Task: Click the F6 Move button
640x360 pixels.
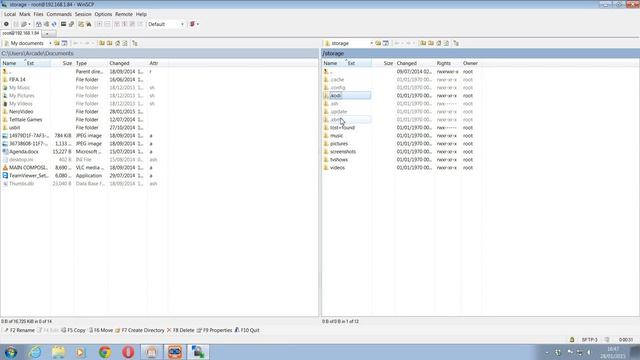Action: pyautogui.click(x=101, y=330)
